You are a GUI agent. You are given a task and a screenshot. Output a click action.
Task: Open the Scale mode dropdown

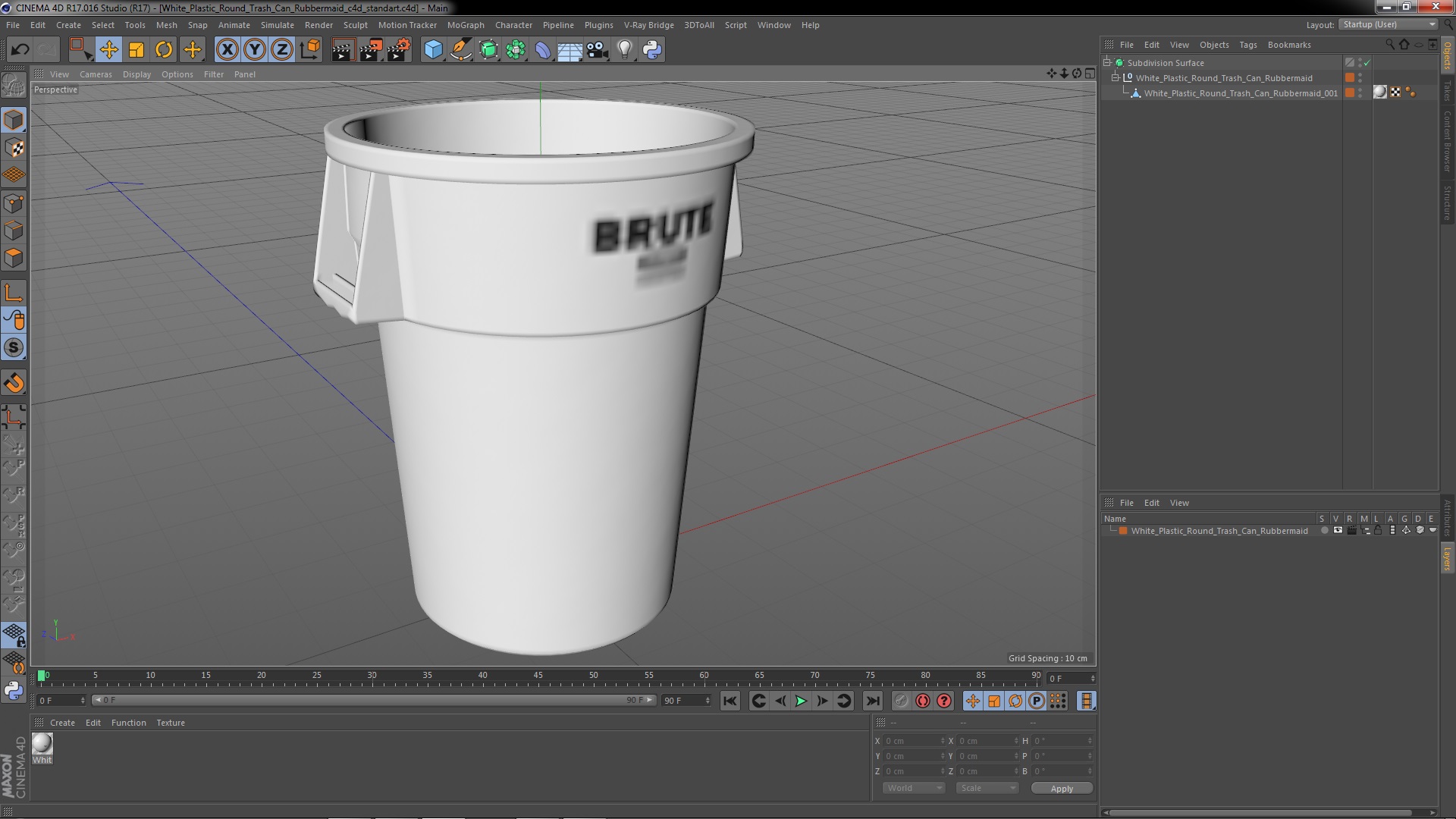tap(987, 788)
